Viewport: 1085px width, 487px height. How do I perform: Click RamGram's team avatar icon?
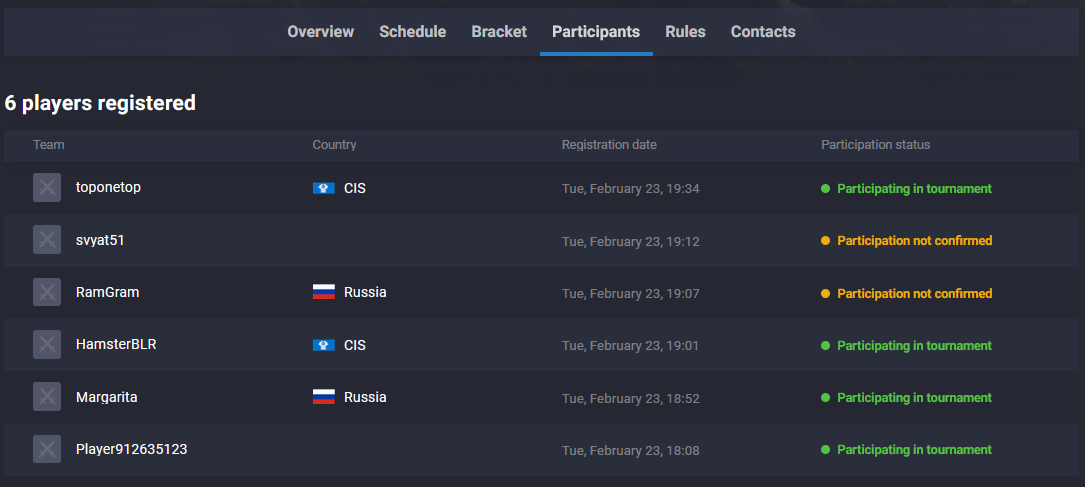point(47,292)
